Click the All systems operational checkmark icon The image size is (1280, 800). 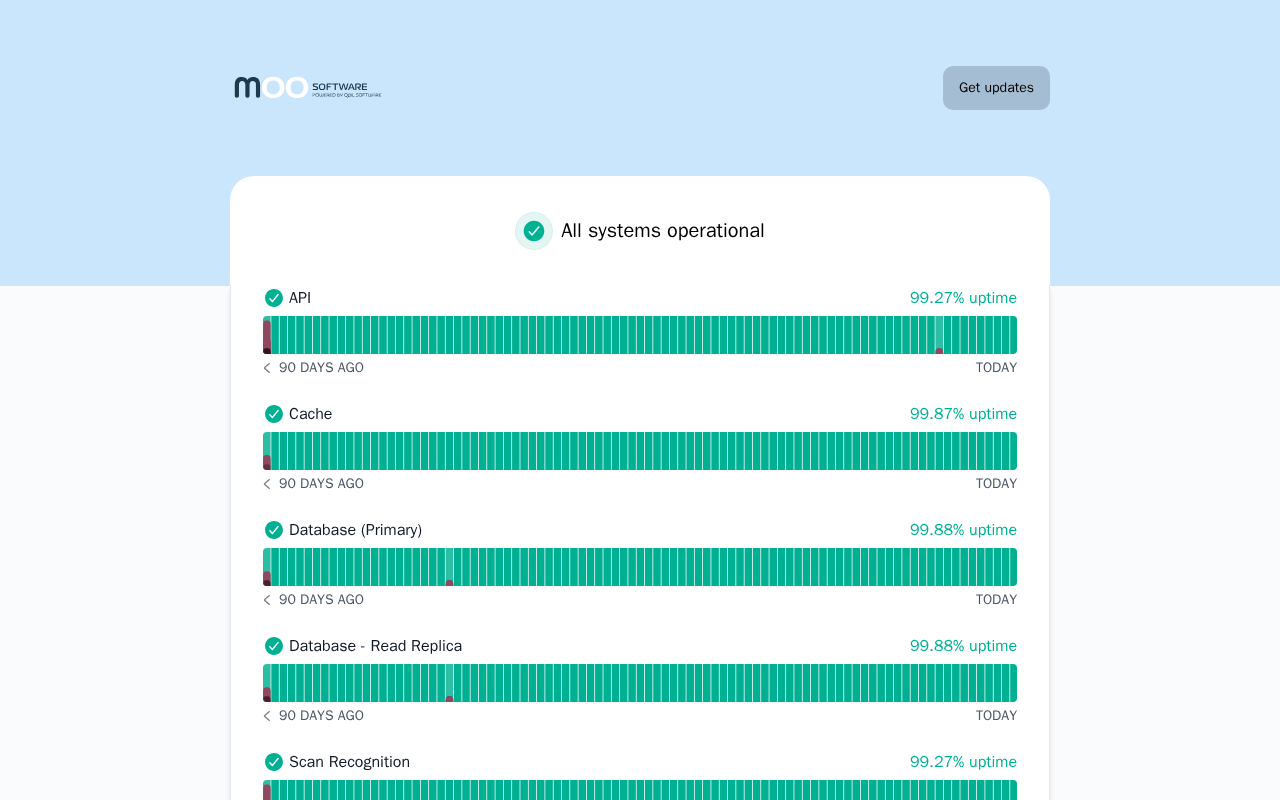(534, 231)
